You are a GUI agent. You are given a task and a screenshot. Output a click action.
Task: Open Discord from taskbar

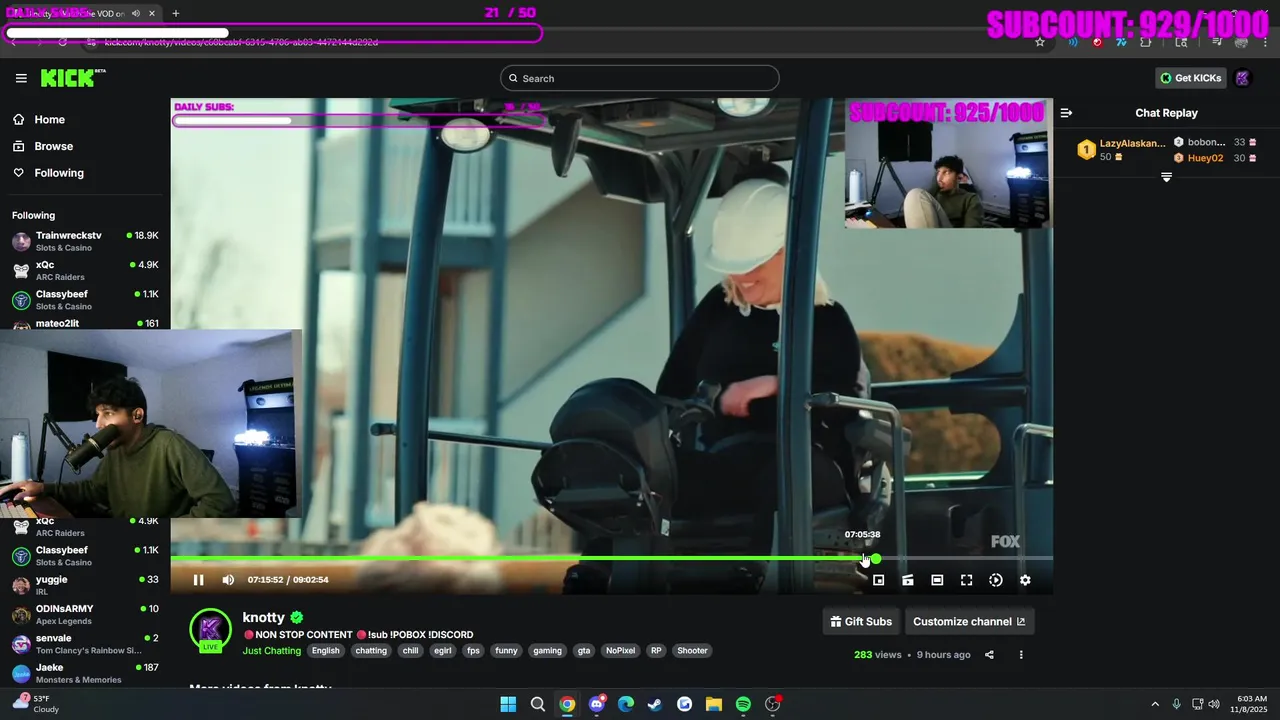coord(597,704)
